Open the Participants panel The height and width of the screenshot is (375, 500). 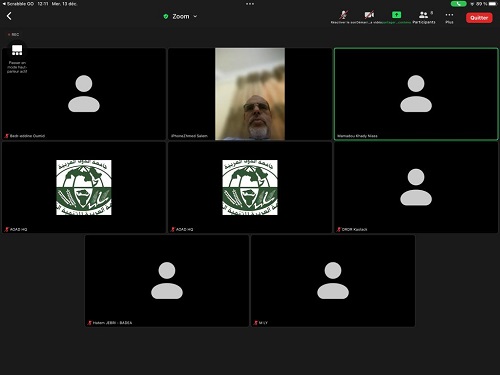(424, 17)
